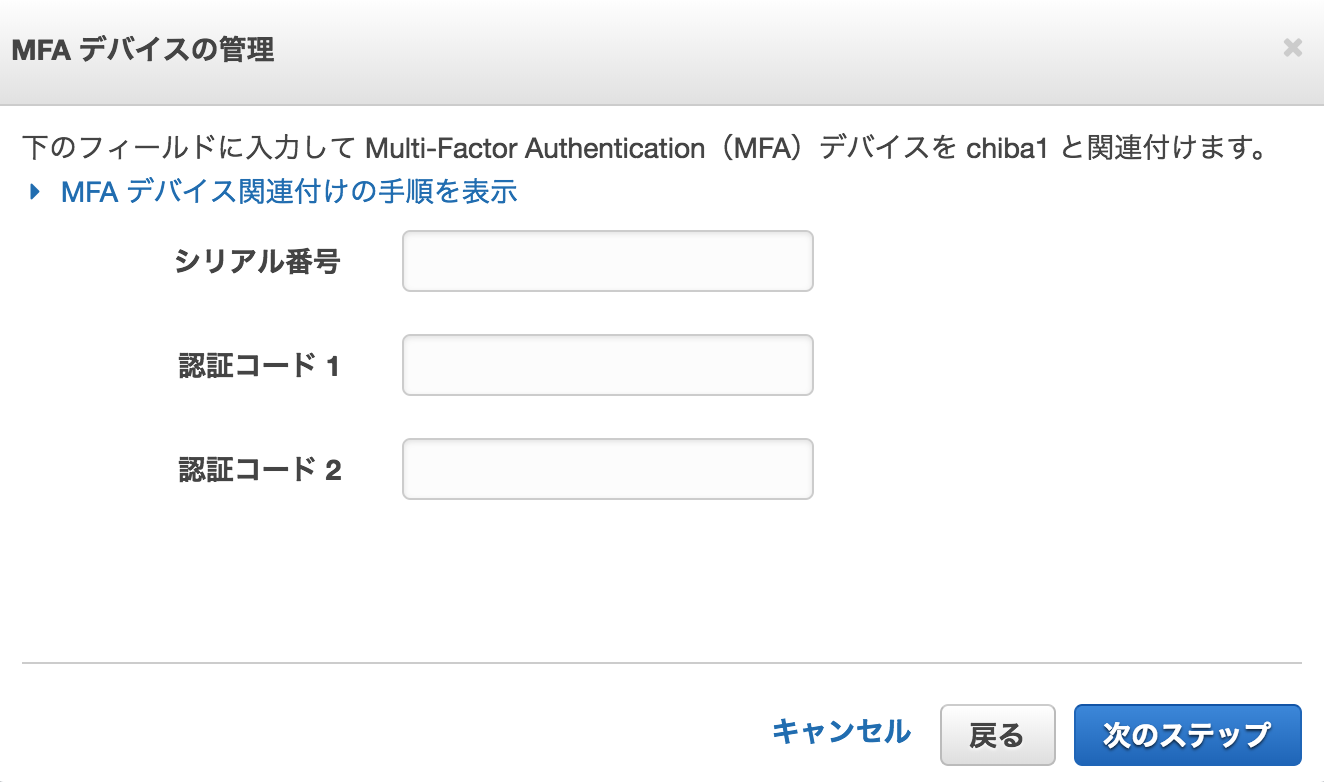Dismiss the dialog using the close icon
The width and height of the screenshot is (1324, 782).
click(x=1293, y=47)
